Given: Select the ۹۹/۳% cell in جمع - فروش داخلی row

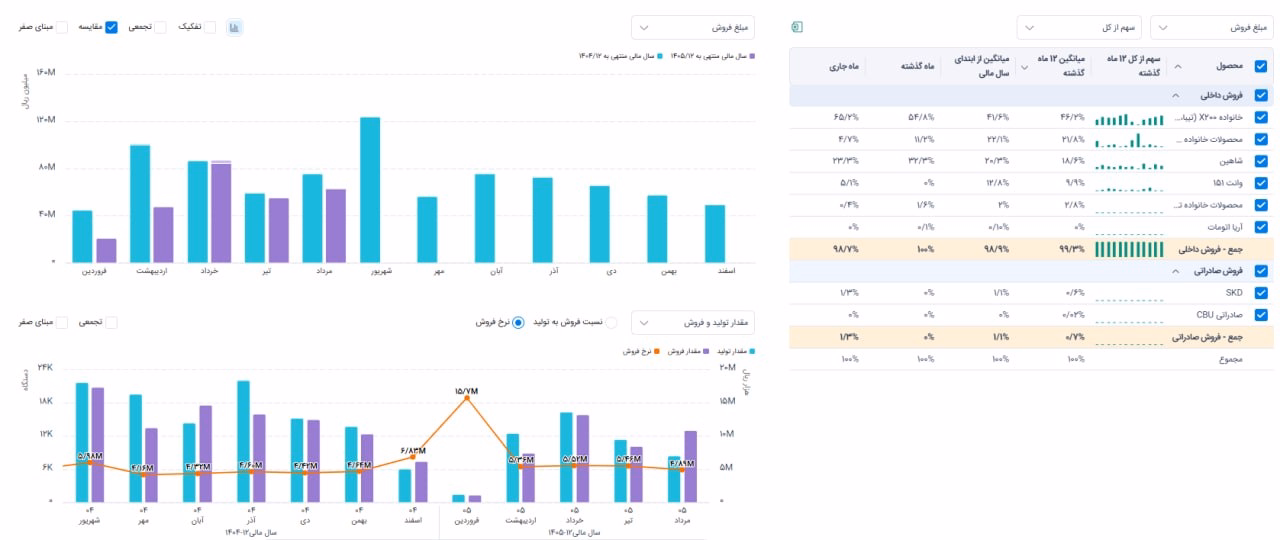Looking at the screenshot, I should (x=1071, y=249).
